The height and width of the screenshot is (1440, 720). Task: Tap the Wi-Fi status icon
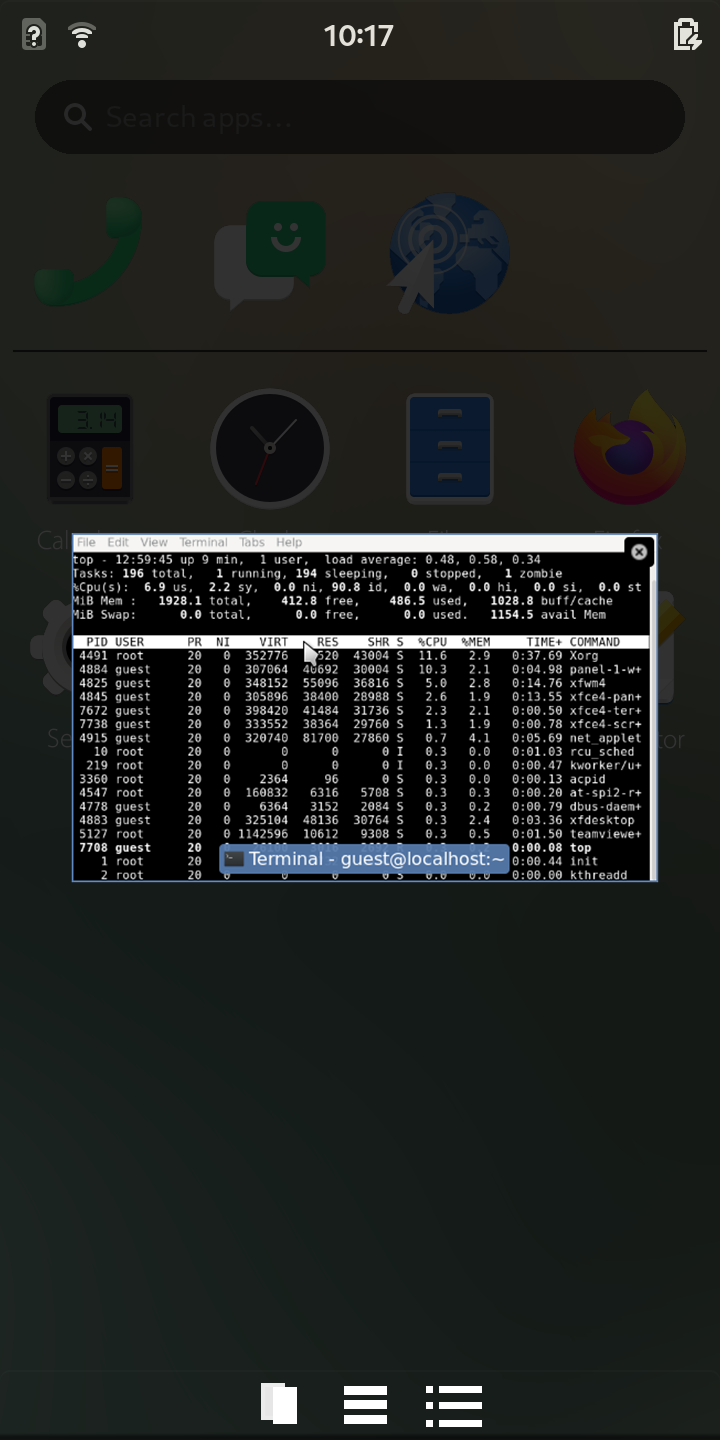82,36
